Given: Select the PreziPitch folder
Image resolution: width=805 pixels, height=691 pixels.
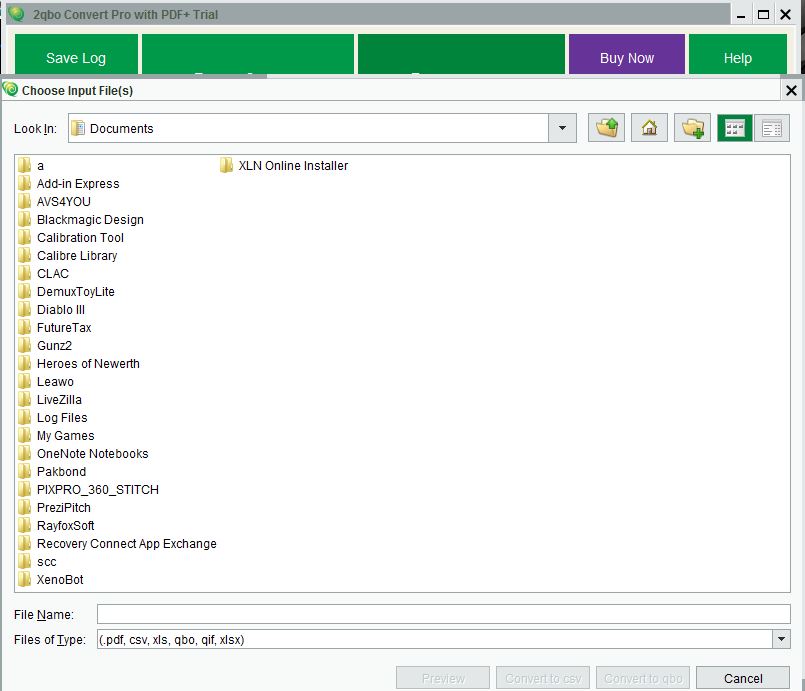Looking at the screenshot, I should 54,507.
